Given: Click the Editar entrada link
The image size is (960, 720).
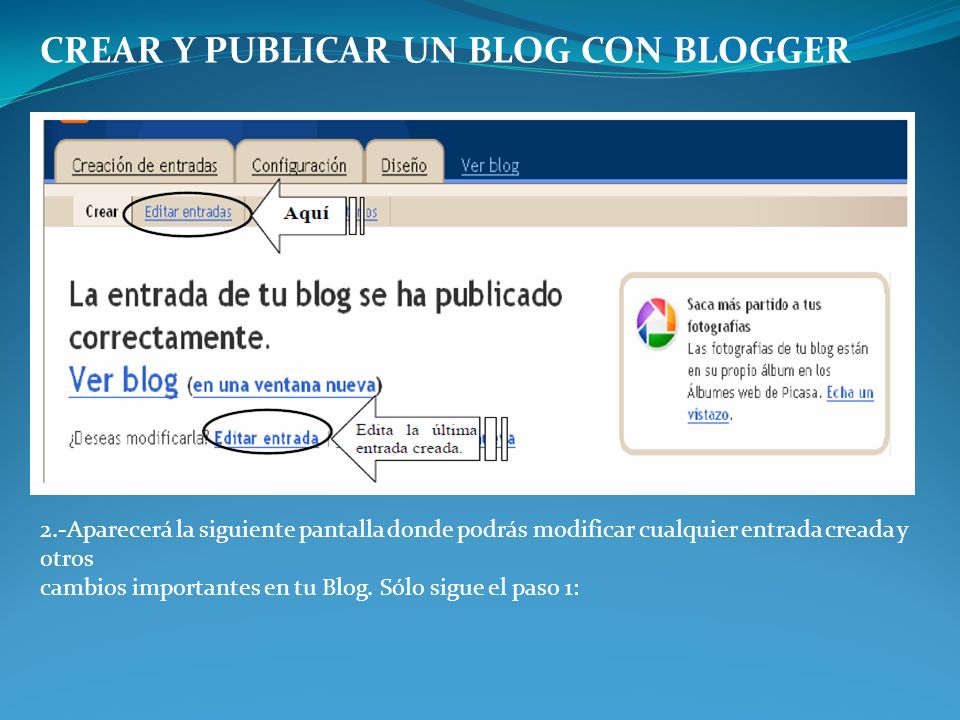Looking at the screenshot, I should tap(266, 438).
